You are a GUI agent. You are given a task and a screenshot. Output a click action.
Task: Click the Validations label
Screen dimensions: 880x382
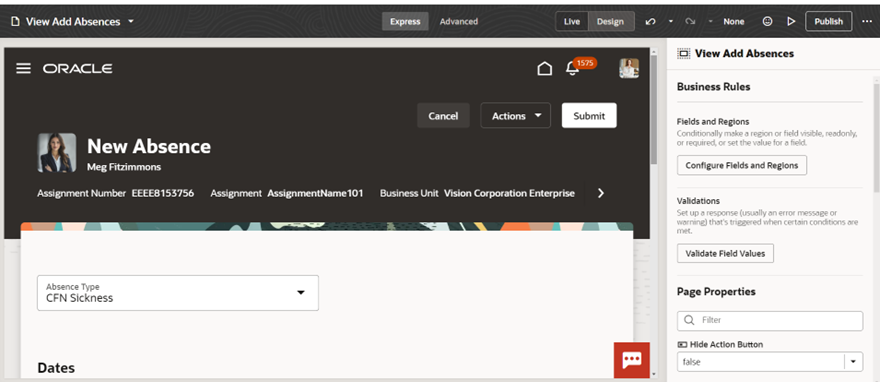tap(698, 201)
